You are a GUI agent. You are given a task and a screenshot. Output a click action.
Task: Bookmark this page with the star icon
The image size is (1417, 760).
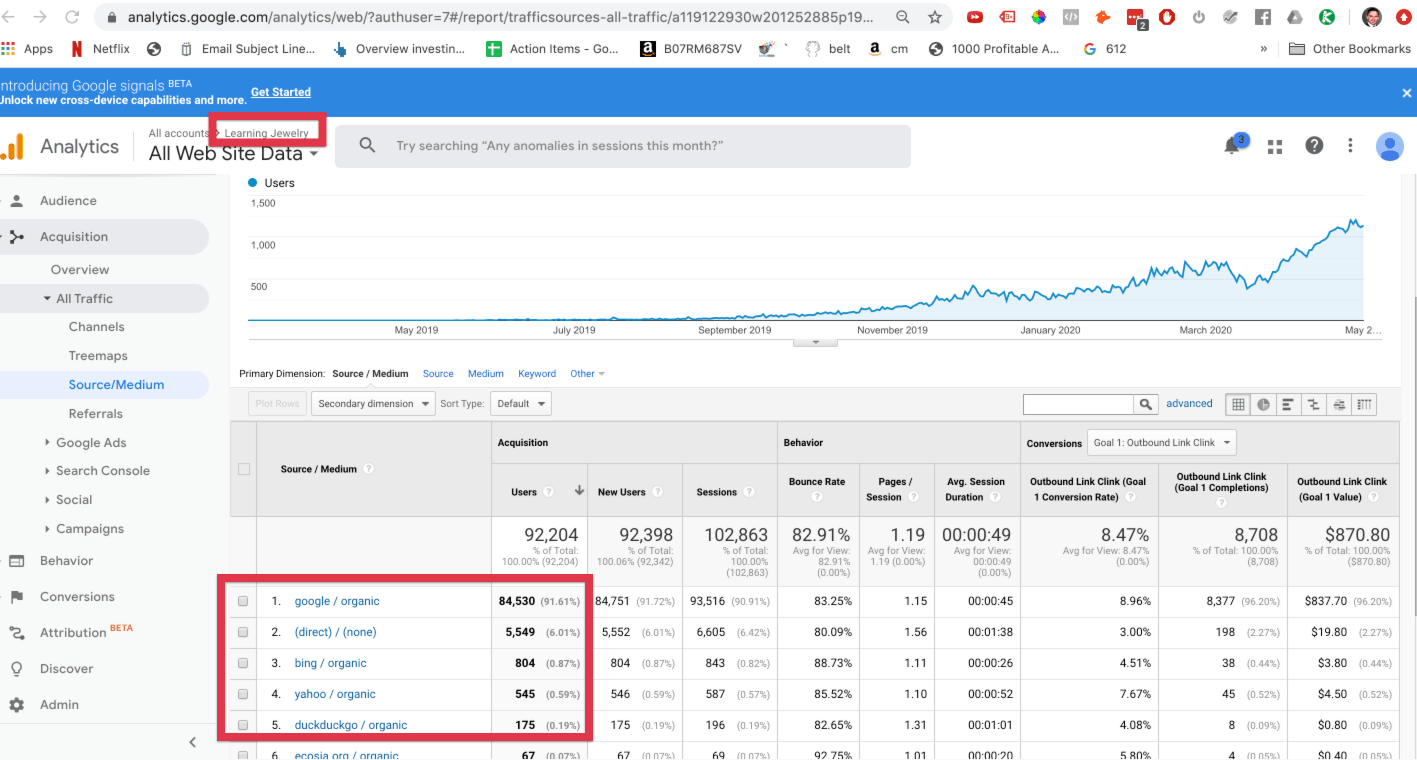[x=935, y=17]
